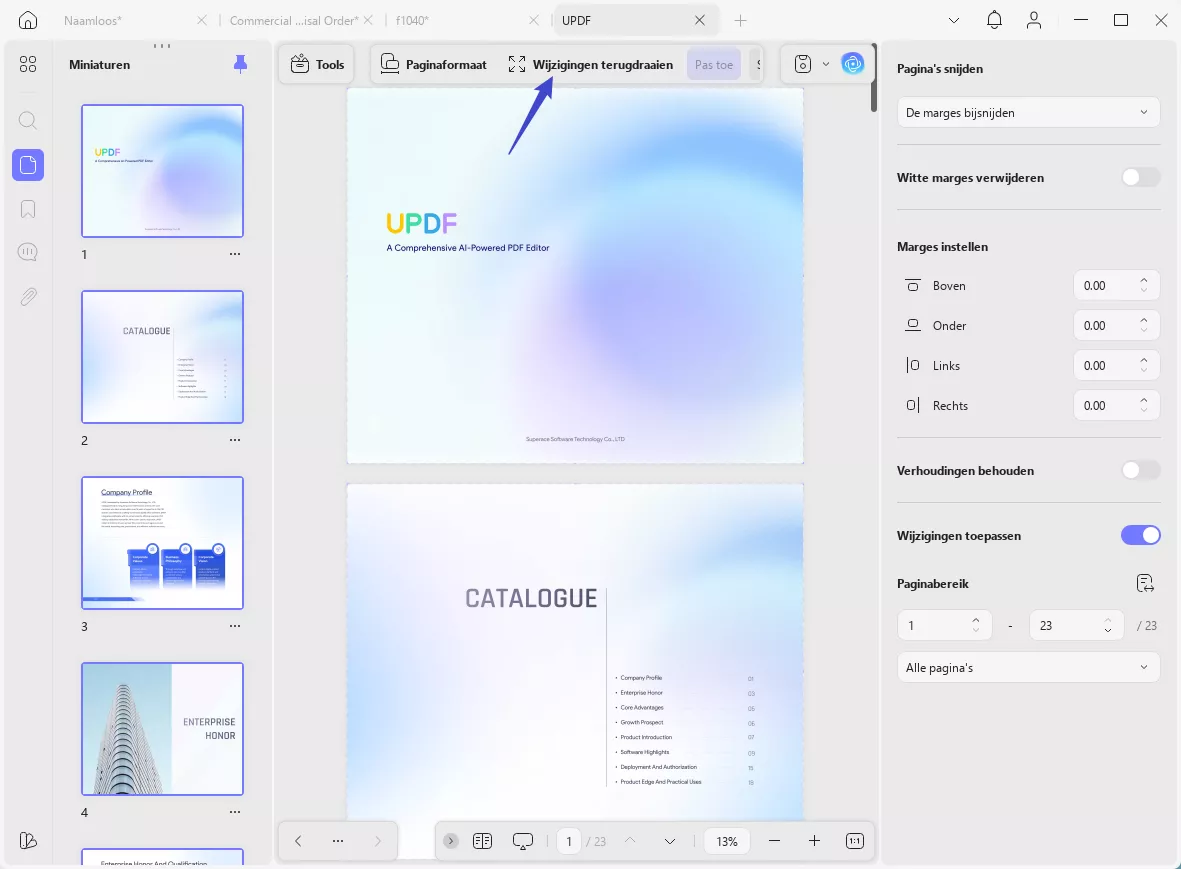
Task: Open the Tools button
Action: point(318,65)
